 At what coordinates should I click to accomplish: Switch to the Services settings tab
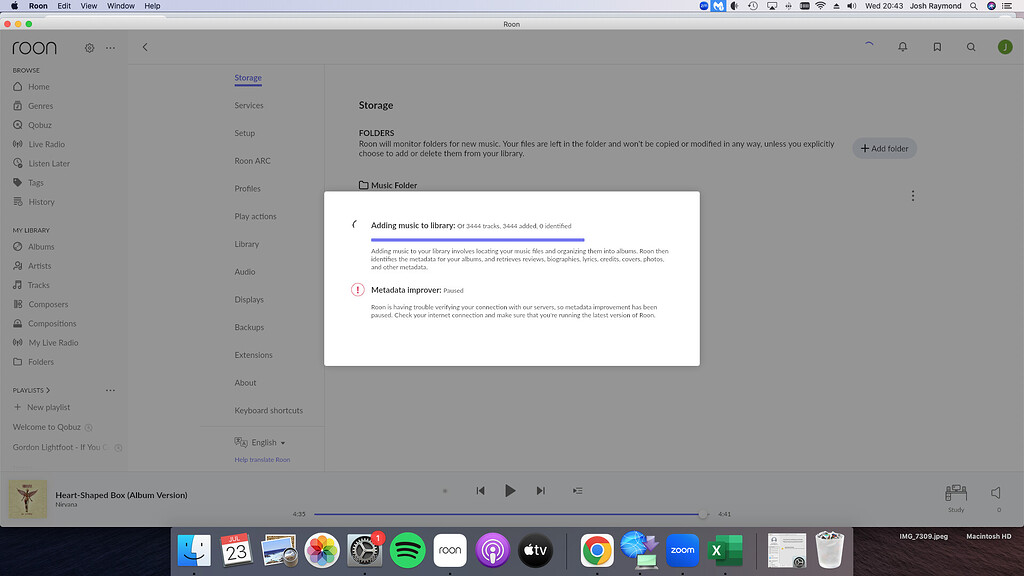[247, 105]
